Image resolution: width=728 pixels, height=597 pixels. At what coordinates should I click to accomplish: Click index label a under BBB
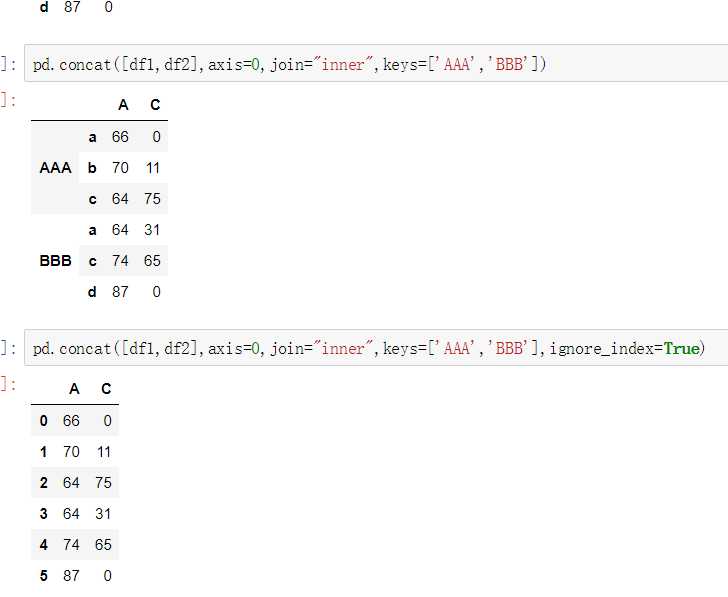click(x=92, y=230)
